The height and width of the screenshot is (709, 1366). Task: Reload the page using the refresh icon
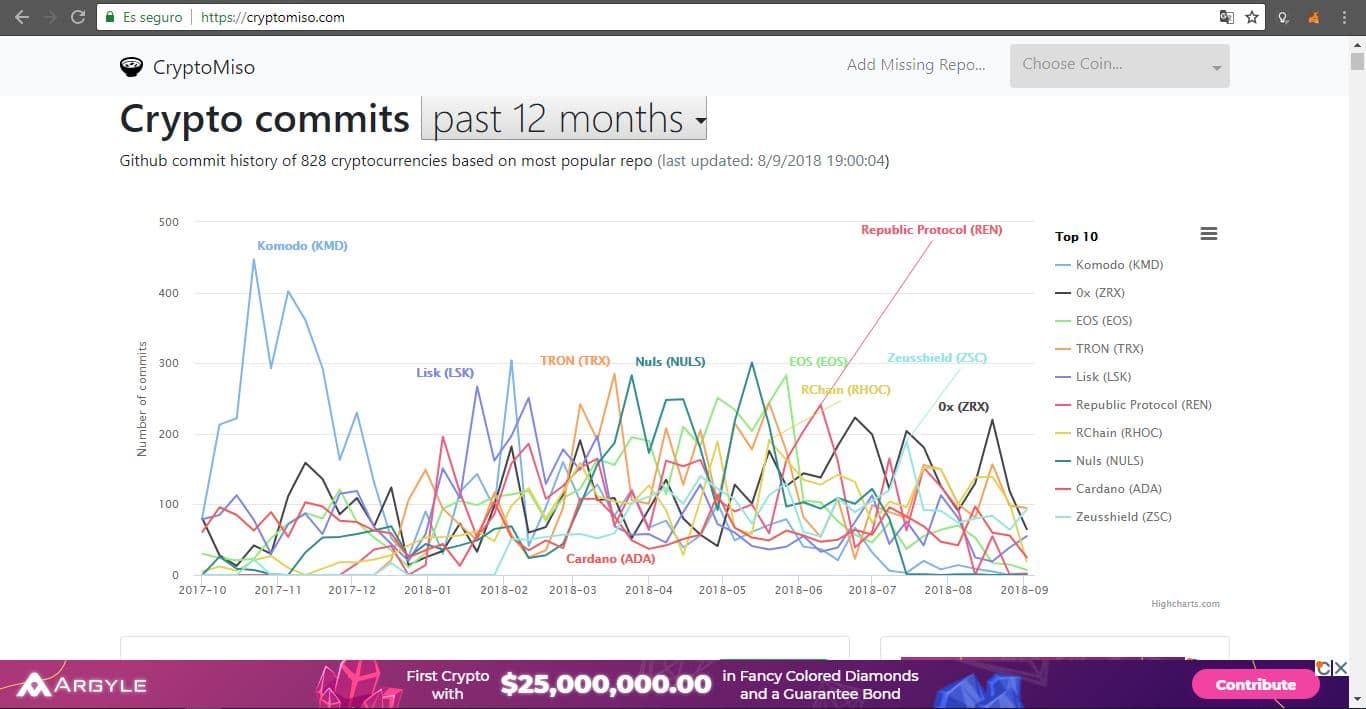pyautogui.click(x=78, y=17)
